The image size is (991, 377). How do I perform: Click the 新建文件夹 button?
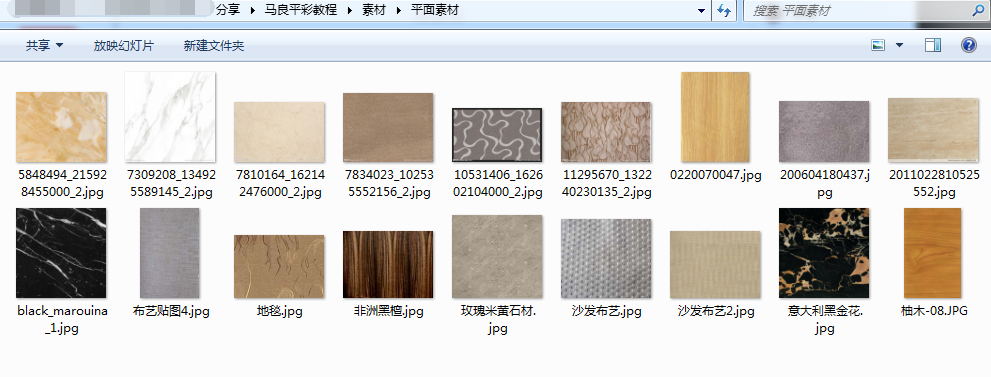click(214, 45)
